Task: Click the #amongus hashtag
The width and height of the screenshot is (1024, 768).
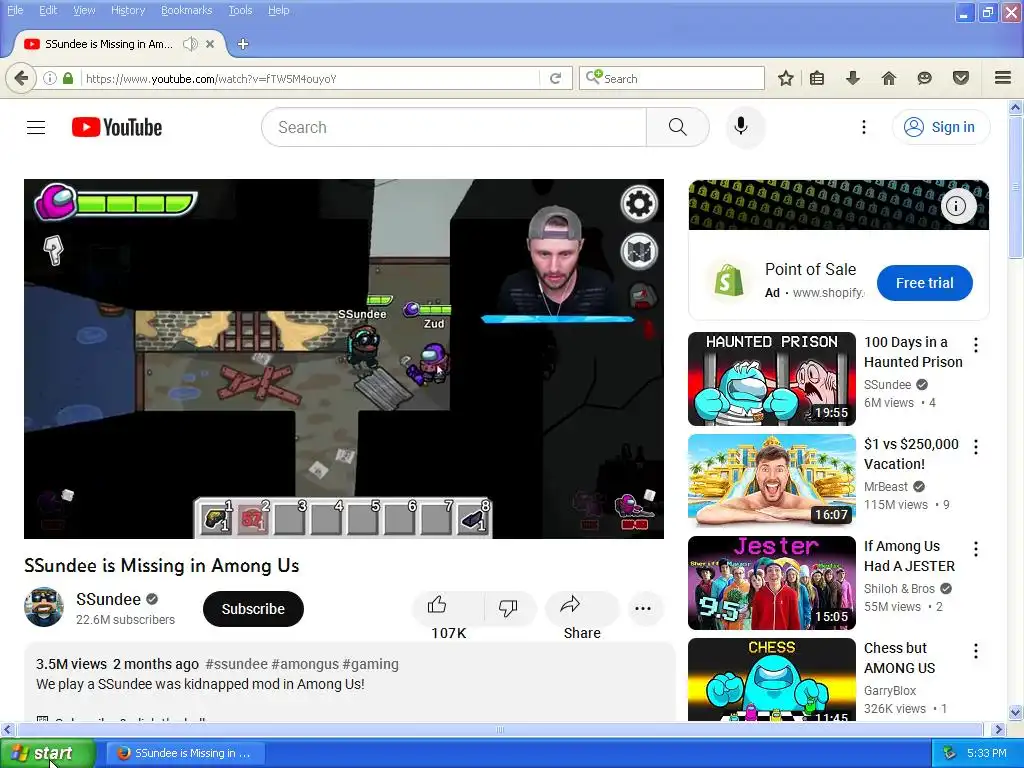Action: [305, 664]
